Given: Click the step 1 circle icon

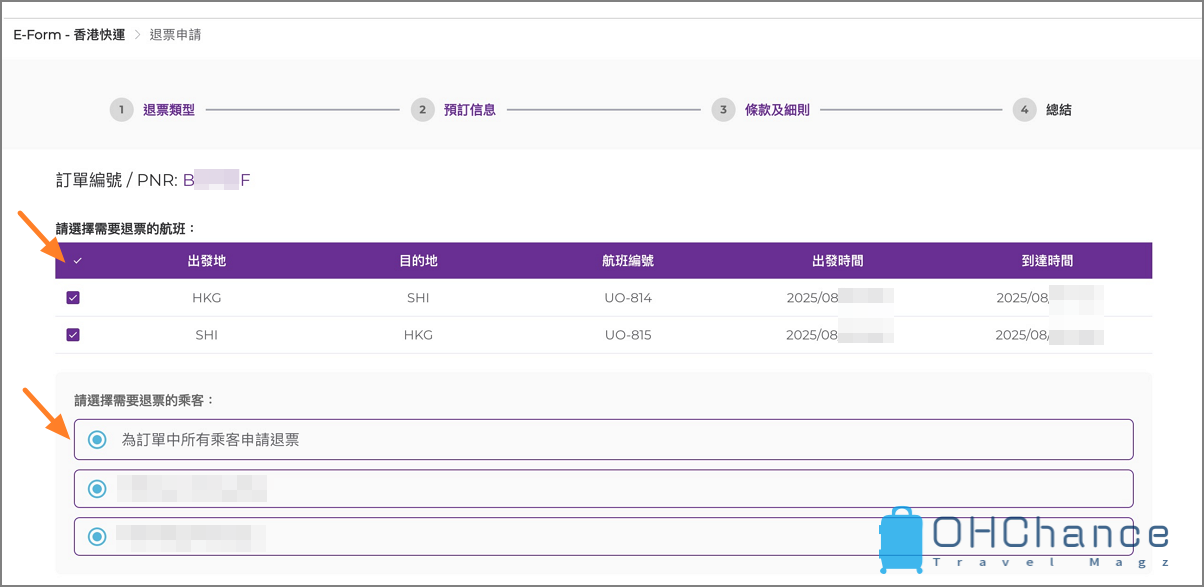Looking at the screenshot, I should pos(121,110).
